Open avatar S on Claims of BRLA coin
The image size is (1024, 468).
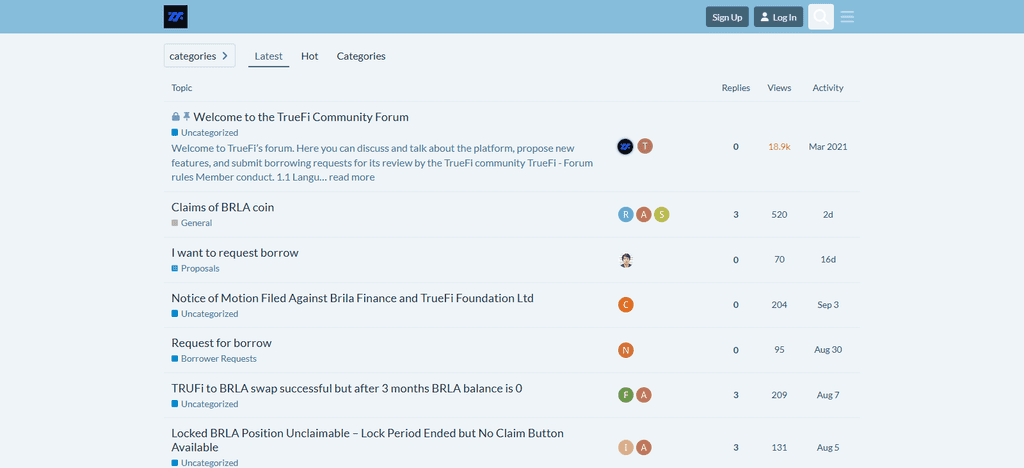[x=662, y=215]
